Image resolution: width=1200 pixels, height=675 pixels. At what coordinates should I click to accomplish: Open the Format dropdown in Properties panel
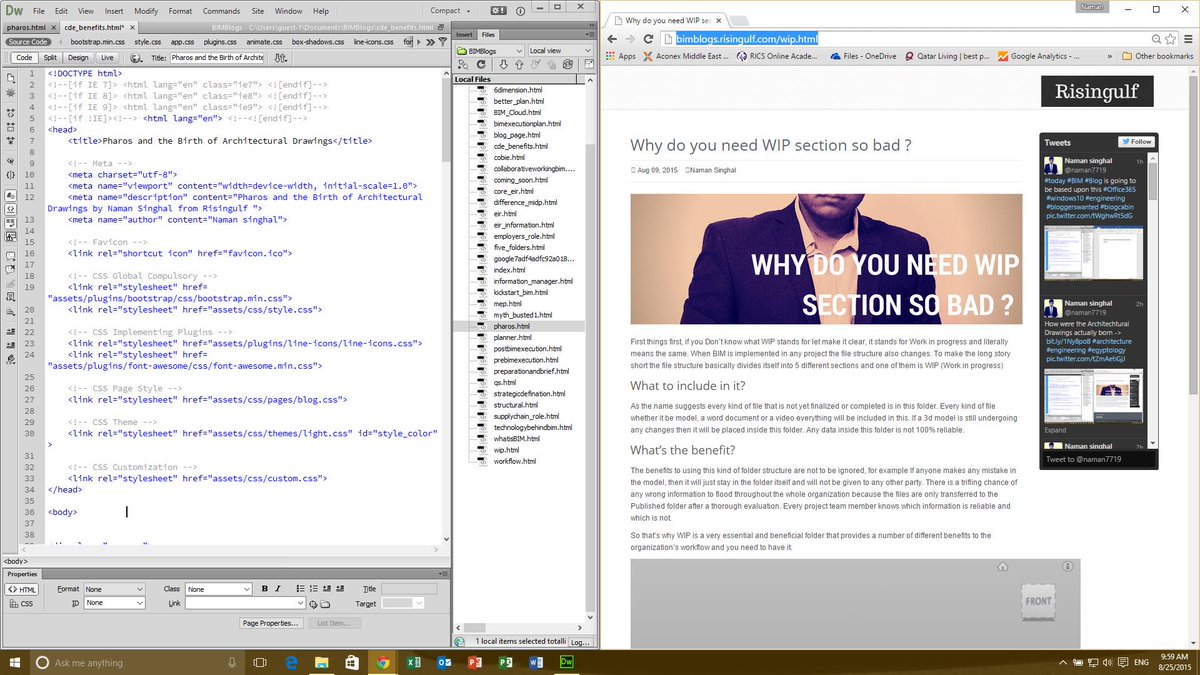click(115, 589)
